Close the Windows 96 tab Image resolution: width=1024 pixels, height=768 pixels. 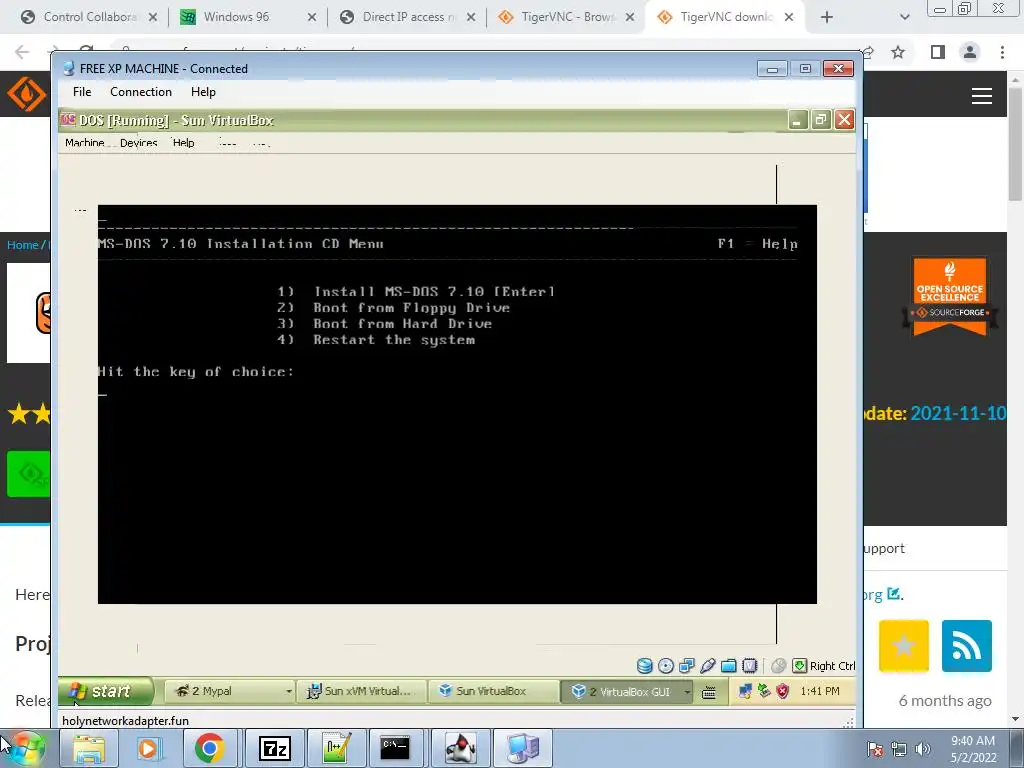312,17
